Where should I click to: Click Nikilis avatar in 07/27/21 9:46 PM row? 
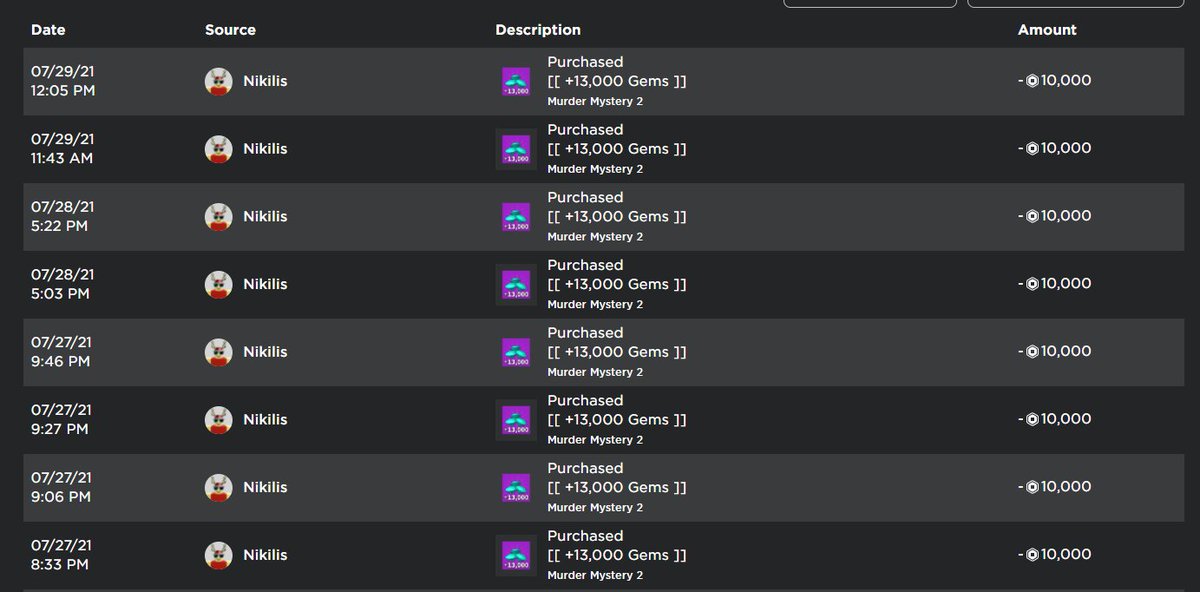(219, 352)
